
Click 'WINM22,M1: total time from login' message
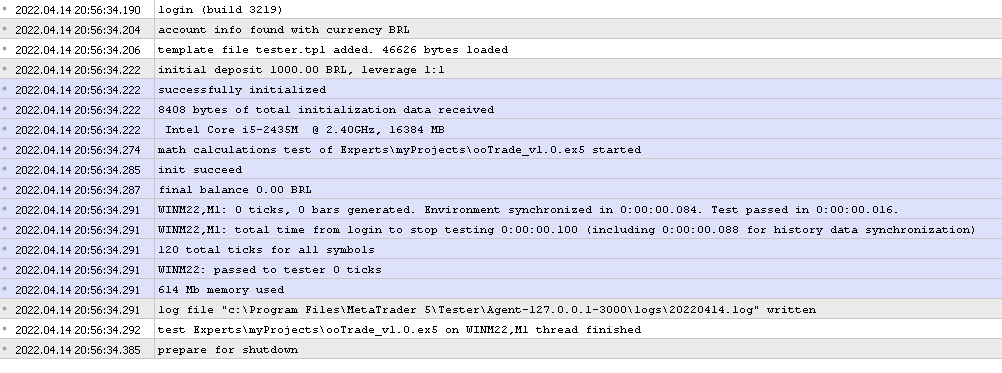click(567, 230)
